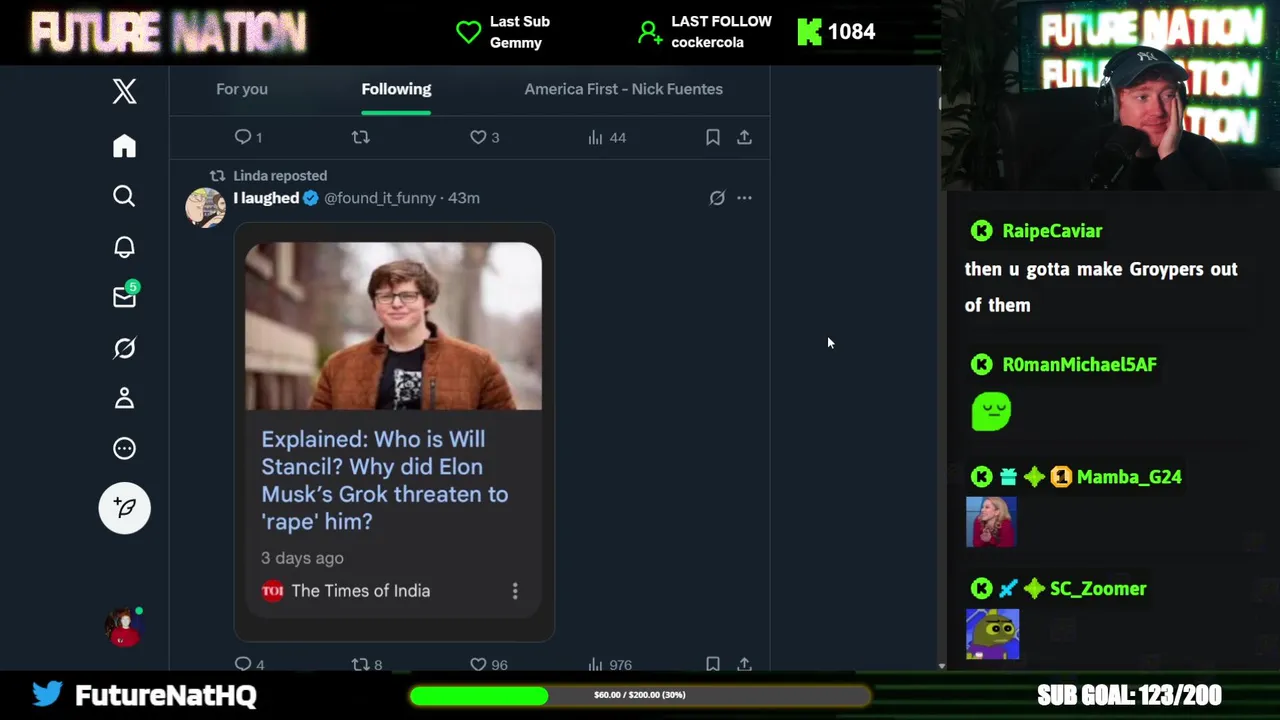Image resolution: width=1280 pixels, height=720 pixels.
Task: Open account avatar at sidebar bottom
Action: [124, 628]
